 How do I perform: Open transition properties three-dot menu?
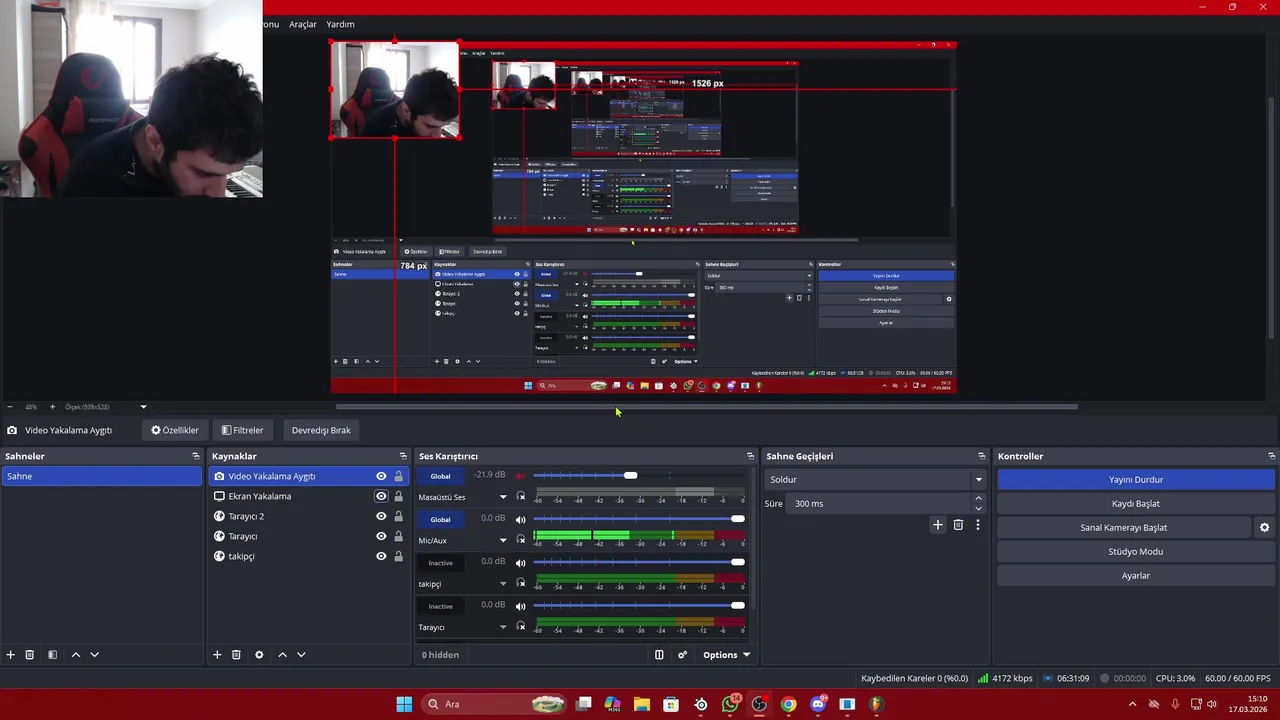point(978,525)
